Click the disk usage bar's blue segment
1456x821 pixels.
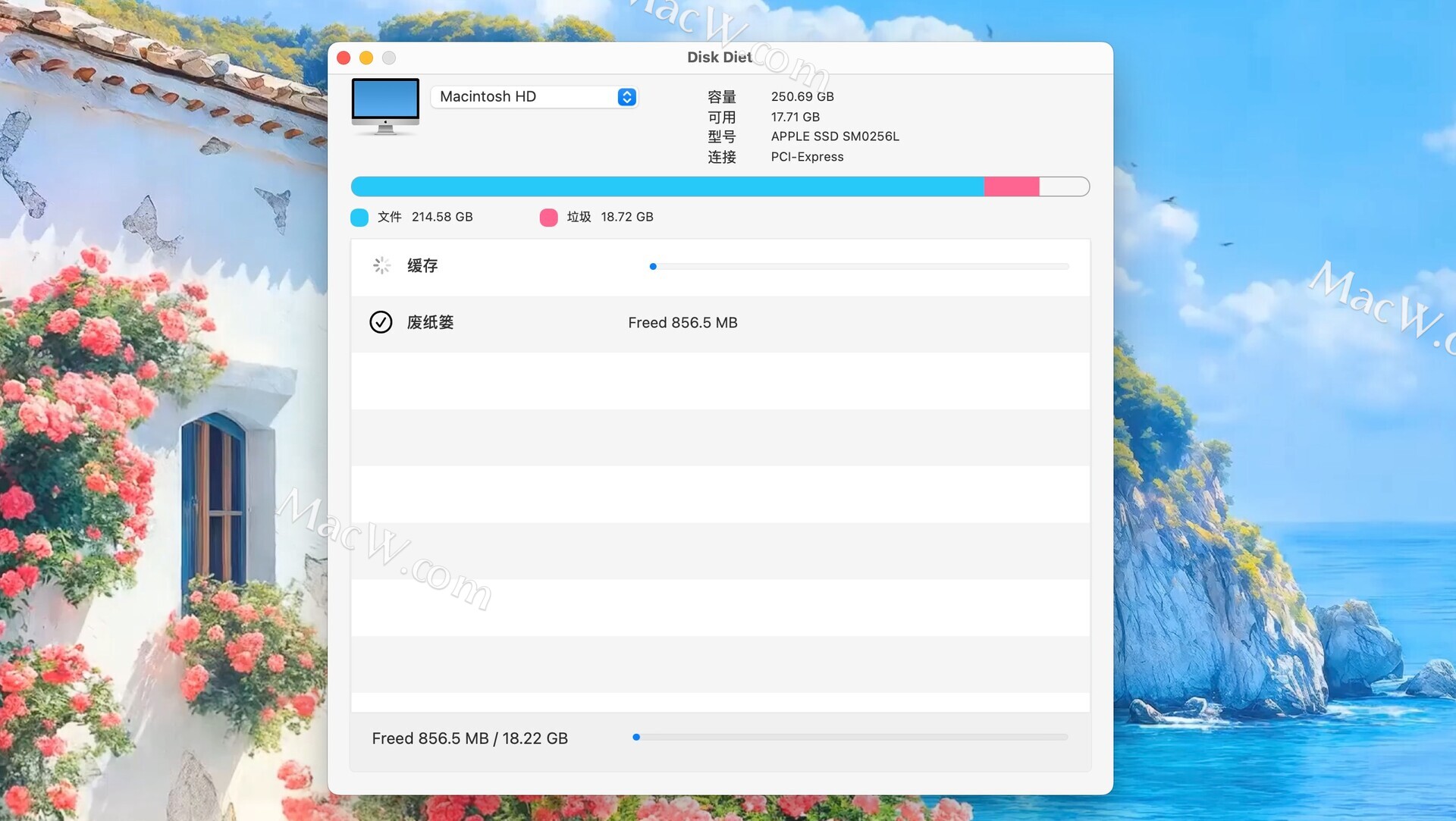click(x=667, y=186)
